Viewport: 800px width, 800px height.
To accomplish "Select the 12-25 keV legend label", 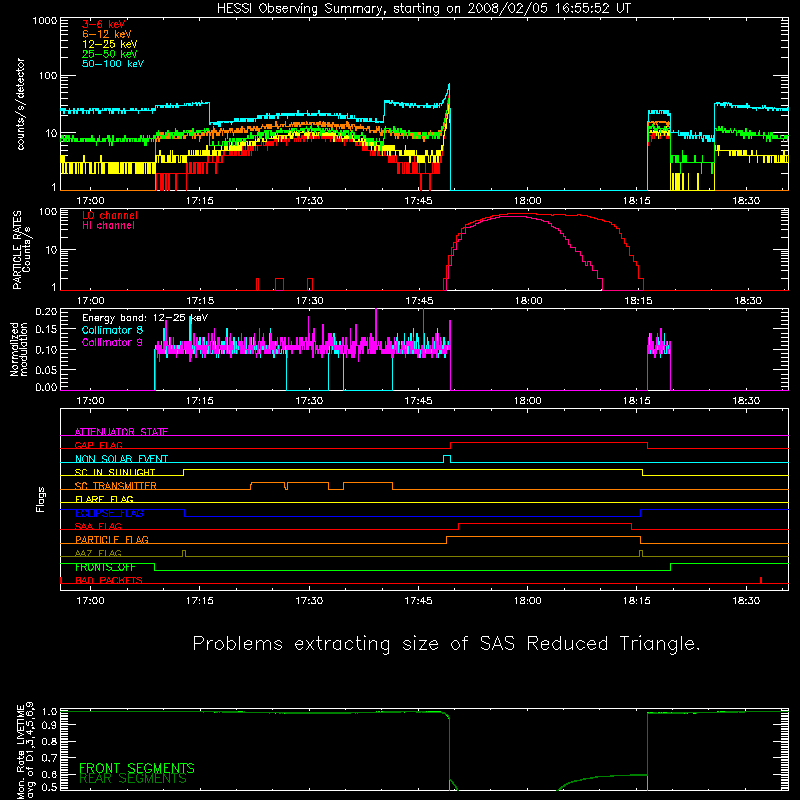I will point(110,44).
